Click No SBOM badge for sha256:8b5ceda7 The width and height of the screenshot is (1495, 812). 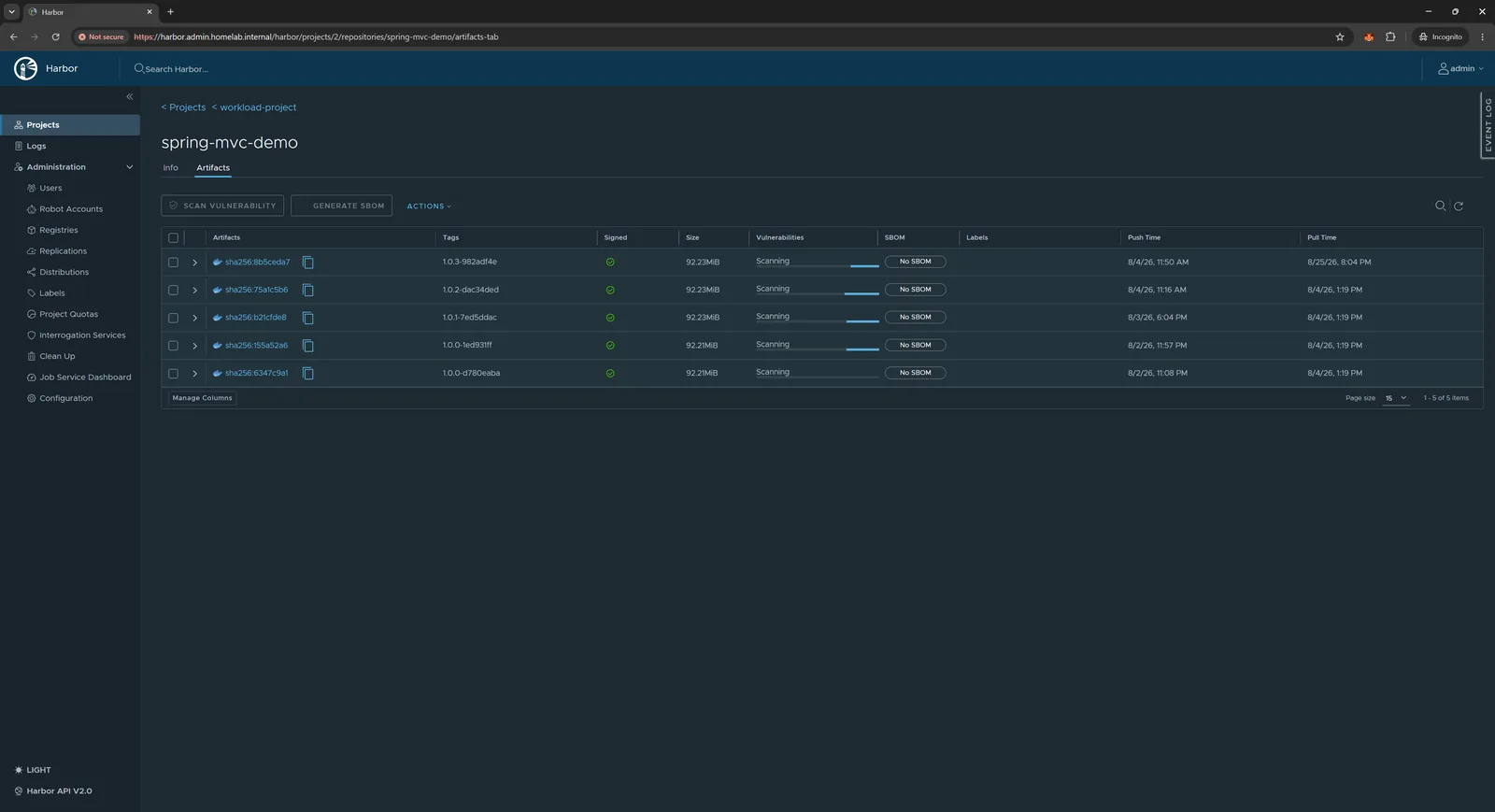[x=915, y=262]
